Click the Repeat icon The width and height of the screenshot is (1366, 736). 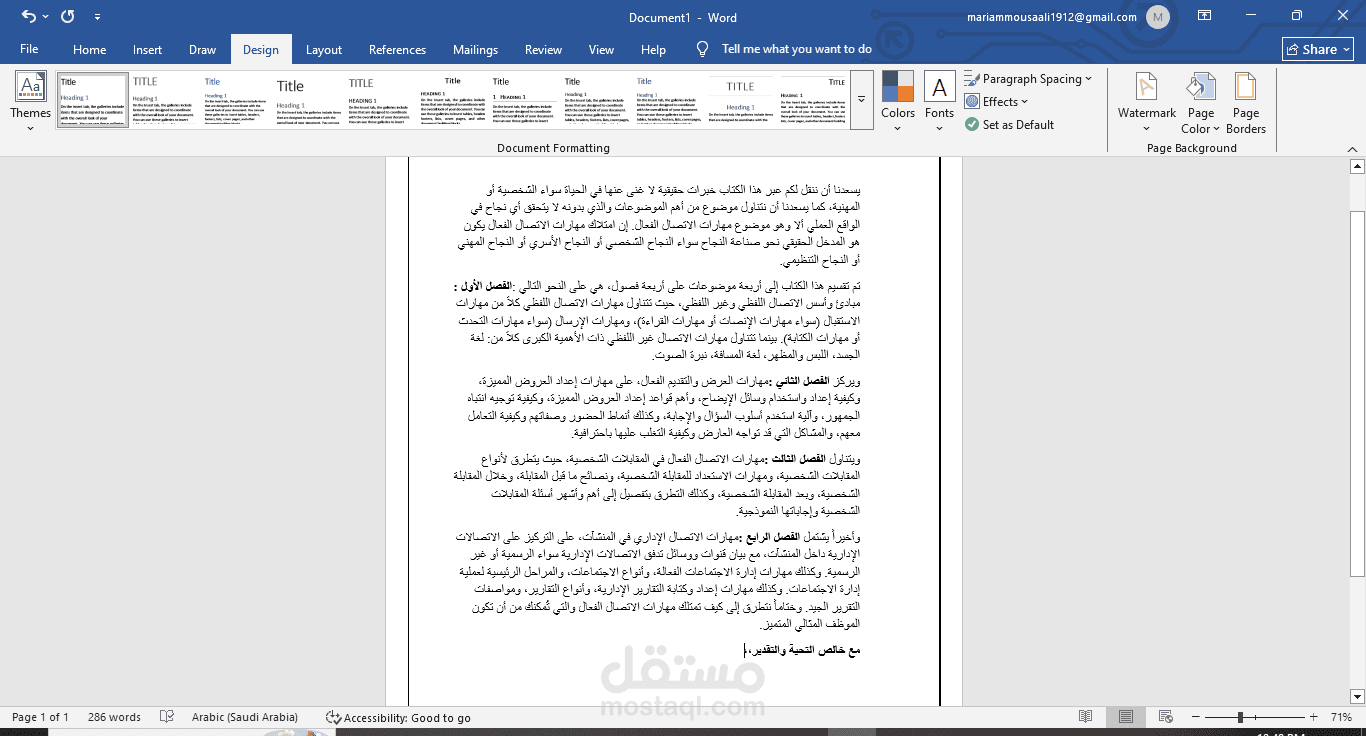pyautogui.click(x=66, y=15)
